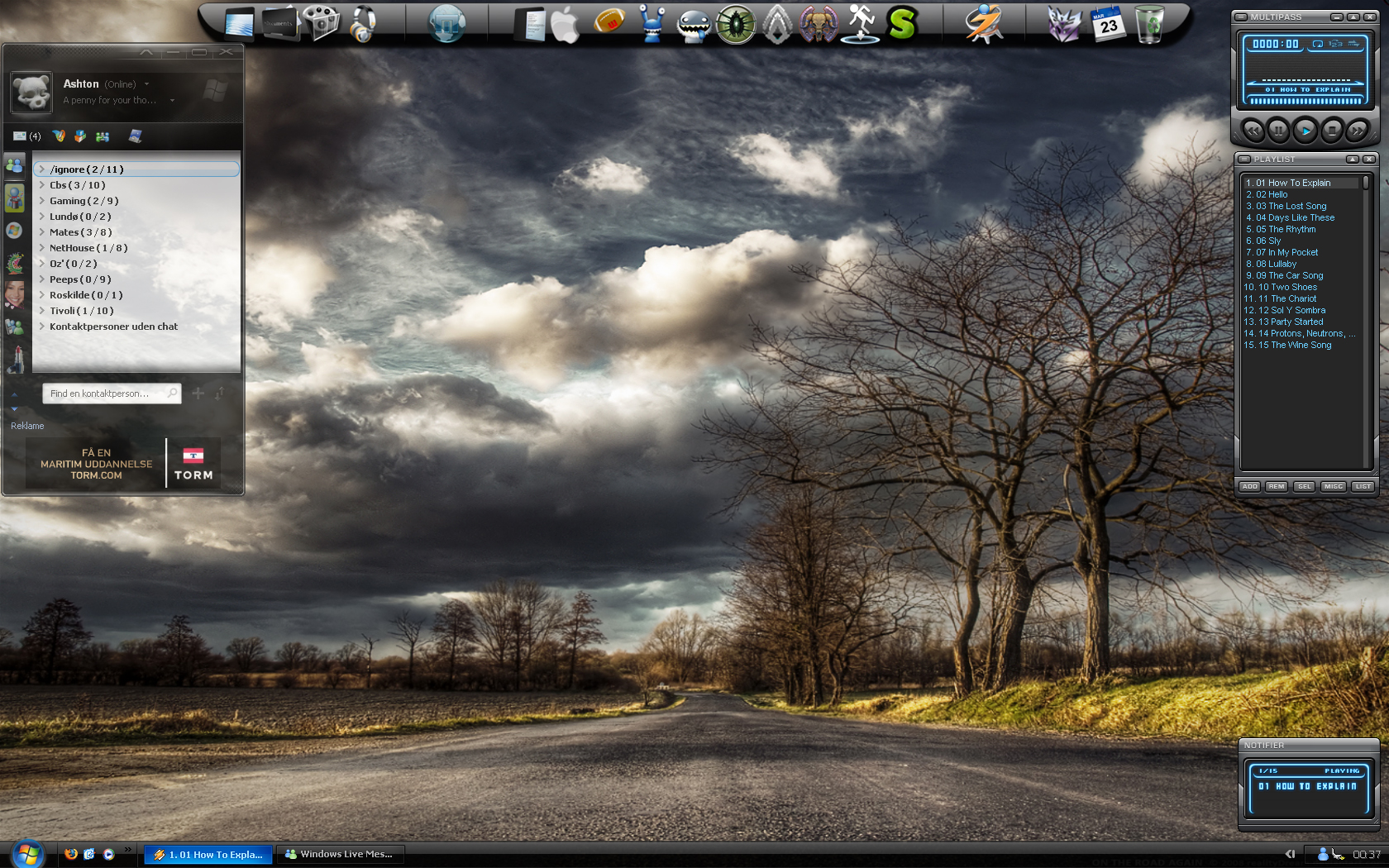This screenshot has height=868, width=1389.
Task: Toggle the 123 playback order indicator
Action: 1335,44
